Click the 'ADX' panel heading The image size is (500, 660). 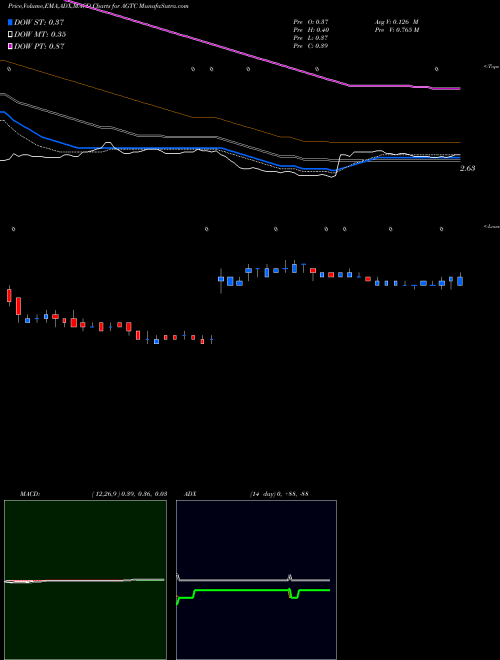point(190,493)
